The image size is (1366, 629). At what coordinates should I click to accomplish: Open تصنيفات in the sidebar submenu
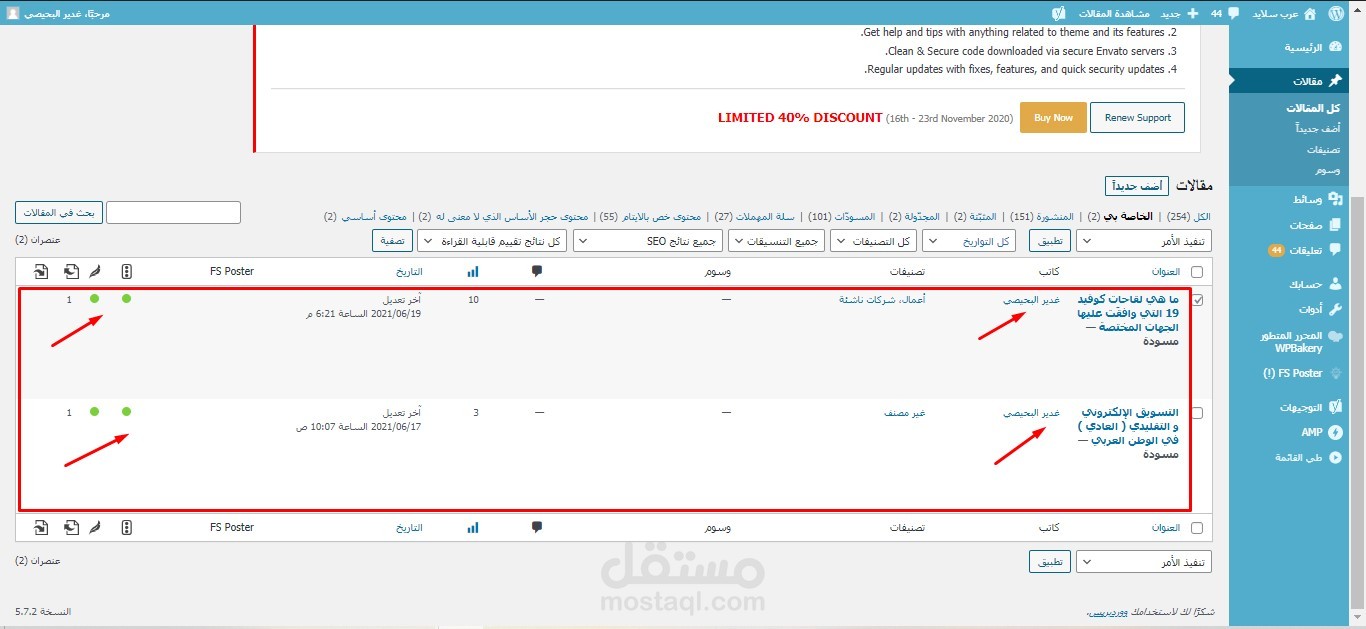click(x=1324, y=150)
